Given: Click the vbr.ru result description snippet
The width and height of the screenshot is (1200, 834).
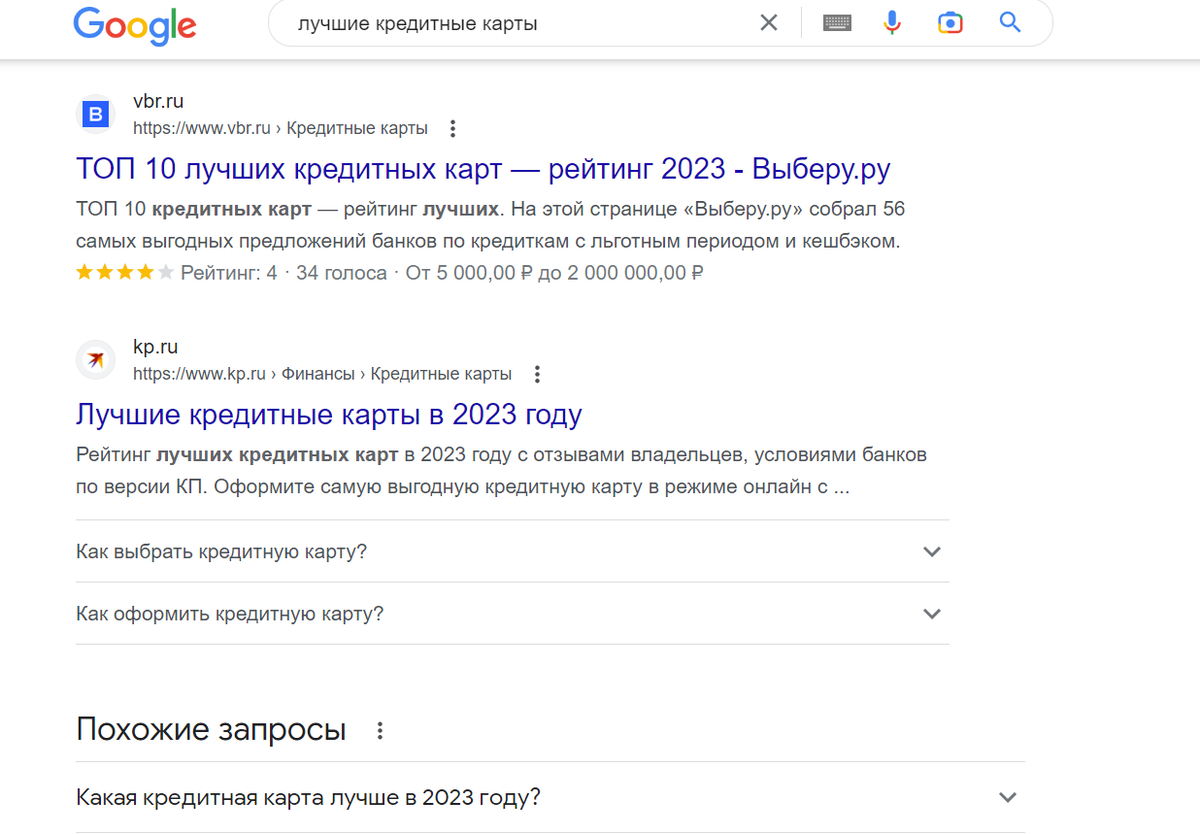Looking at the screenshot, I should click(x=490, y=225).
